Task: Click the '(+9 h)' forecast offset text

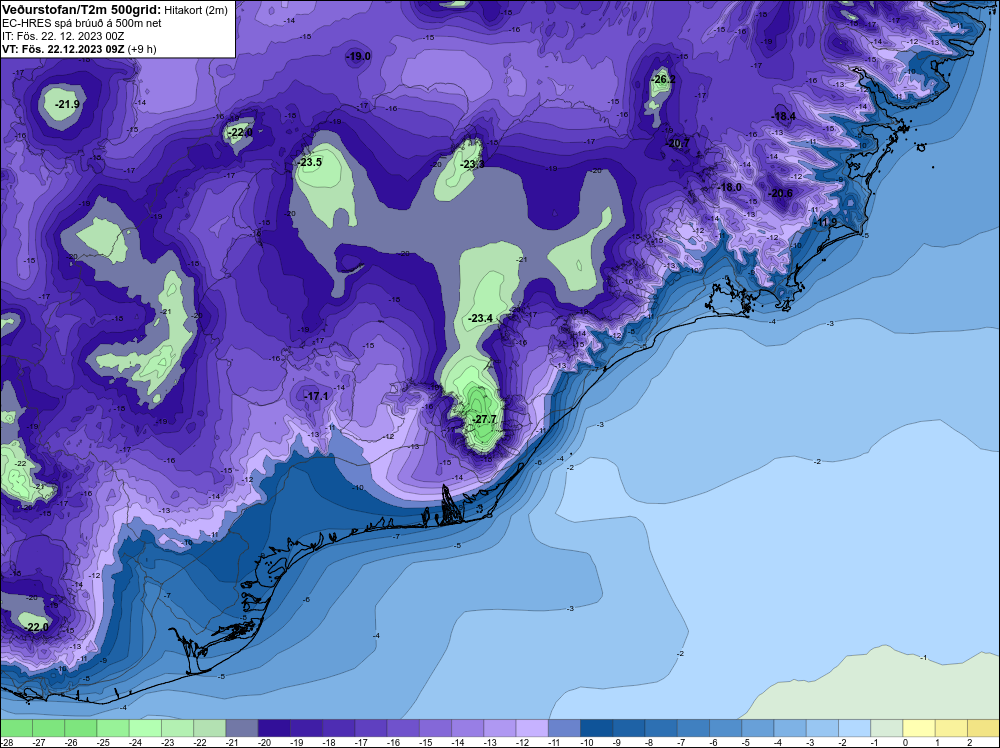Action: pos(142,49)
